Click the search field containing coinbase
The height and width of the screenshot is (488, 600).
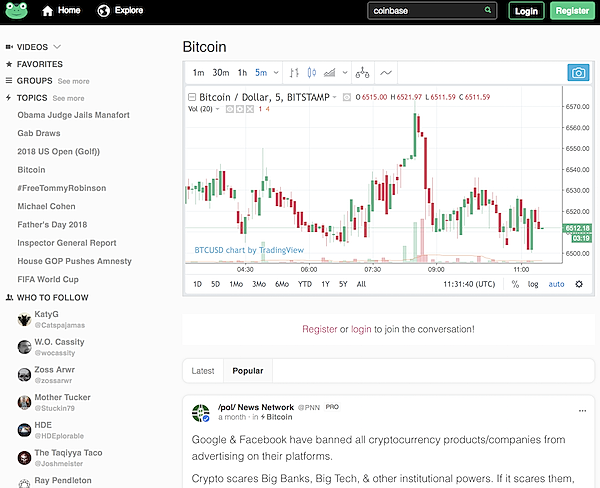432,11
